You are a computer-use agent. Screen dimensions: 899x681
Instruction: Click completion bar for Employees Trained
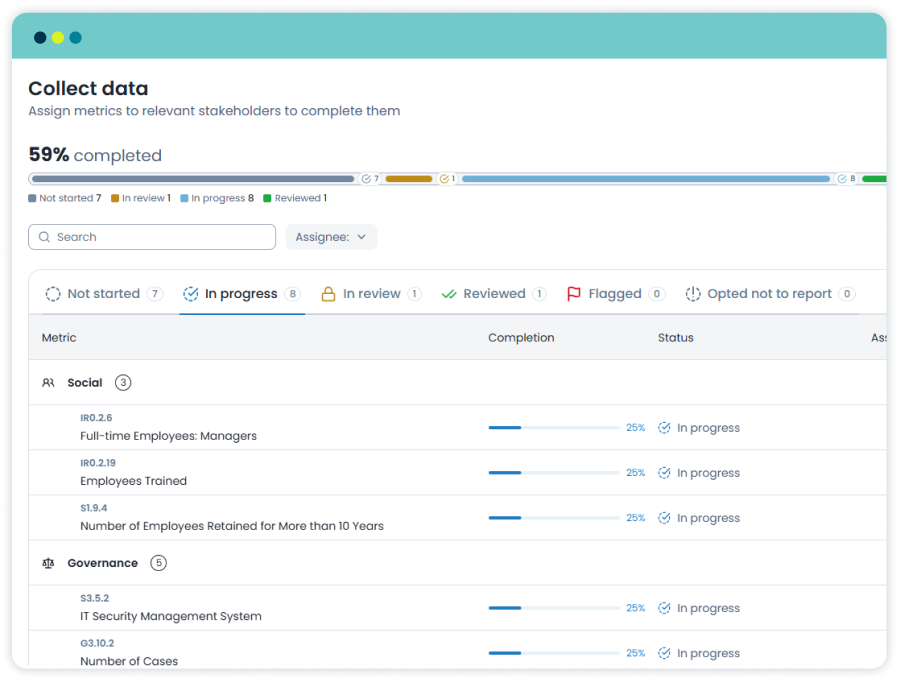point(554,472)
